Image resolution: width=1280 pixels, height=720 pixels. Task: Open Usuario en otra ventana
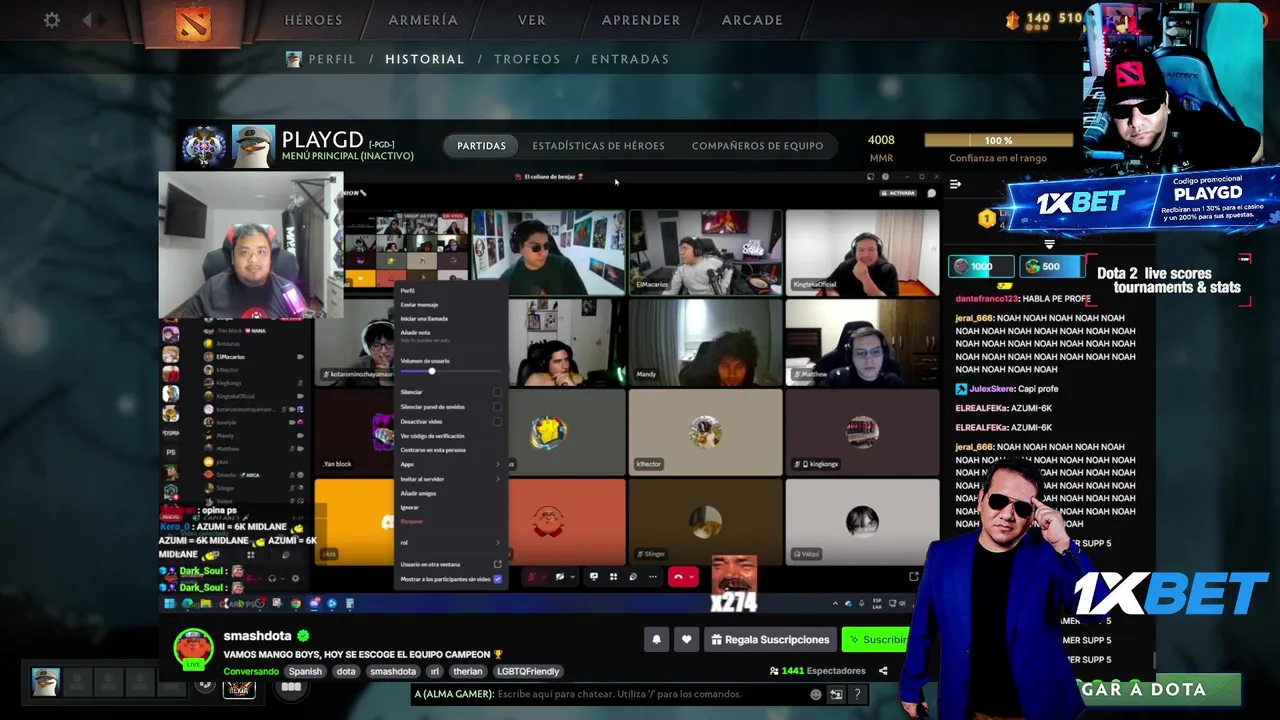click(x=450, y=564)
